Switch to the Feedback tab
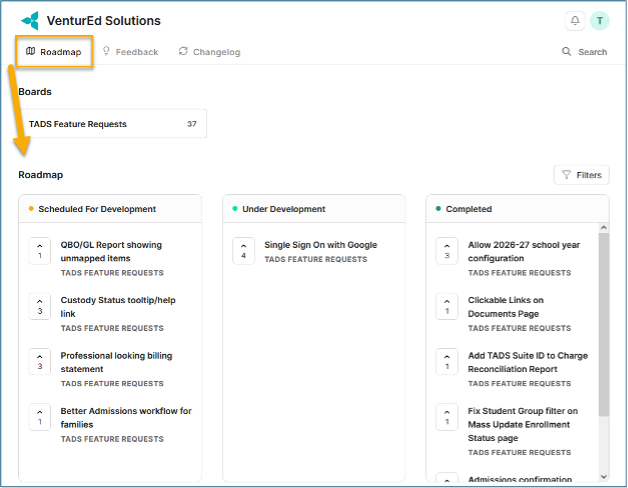The height and width of the screenshot is (488, 628). click(x=131, y=52)
